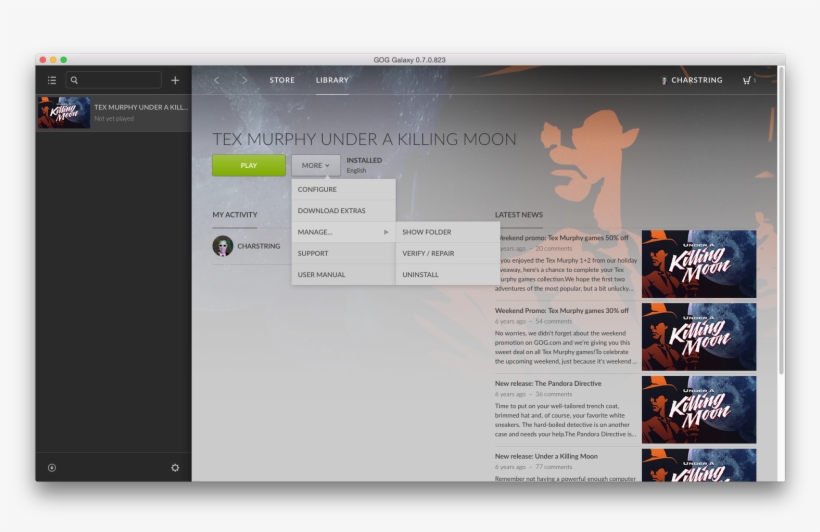Click the vertical scrollbar of main view
820x532 pixels.
click(x=781, y=220)
